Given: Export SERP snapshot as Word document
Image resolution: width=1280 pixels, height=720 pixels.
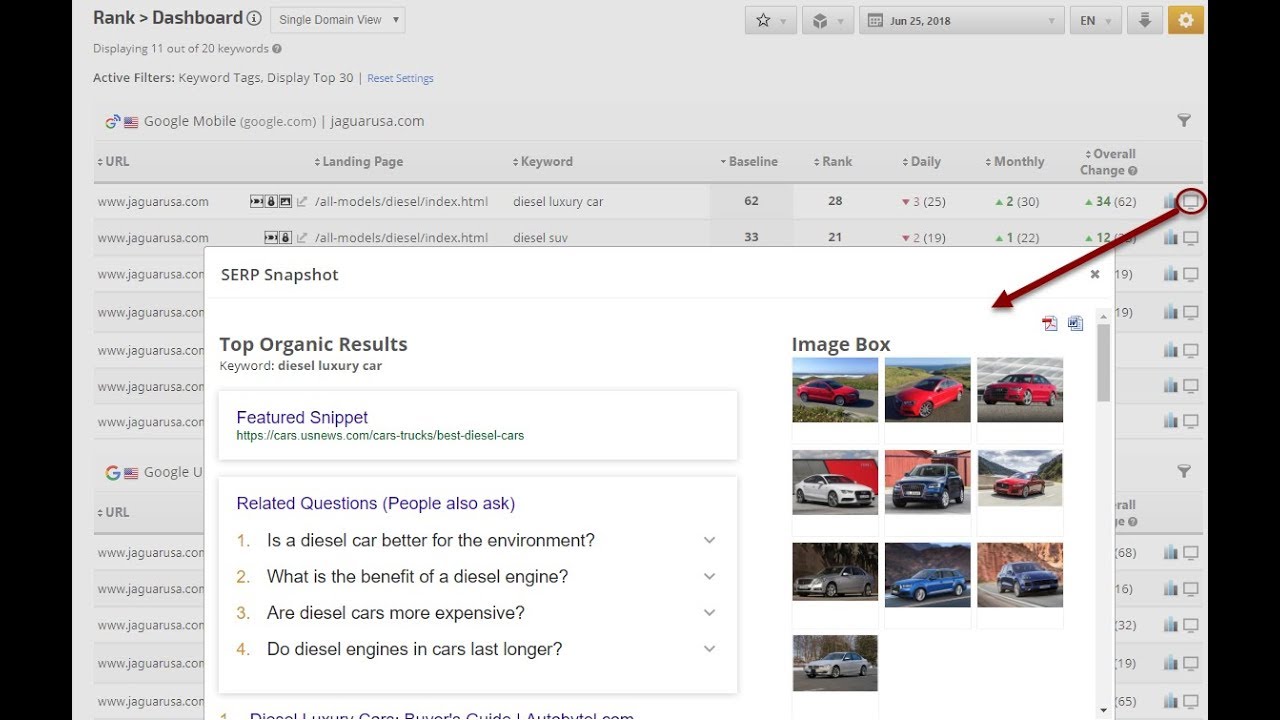Looking at the screenshot, I should (x=1076, y=323).
